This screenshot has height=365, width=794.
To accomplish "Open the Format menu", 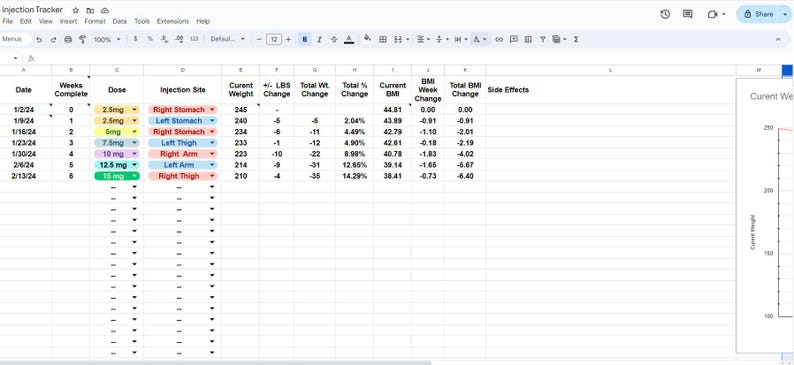I will [x=95, y=22].
